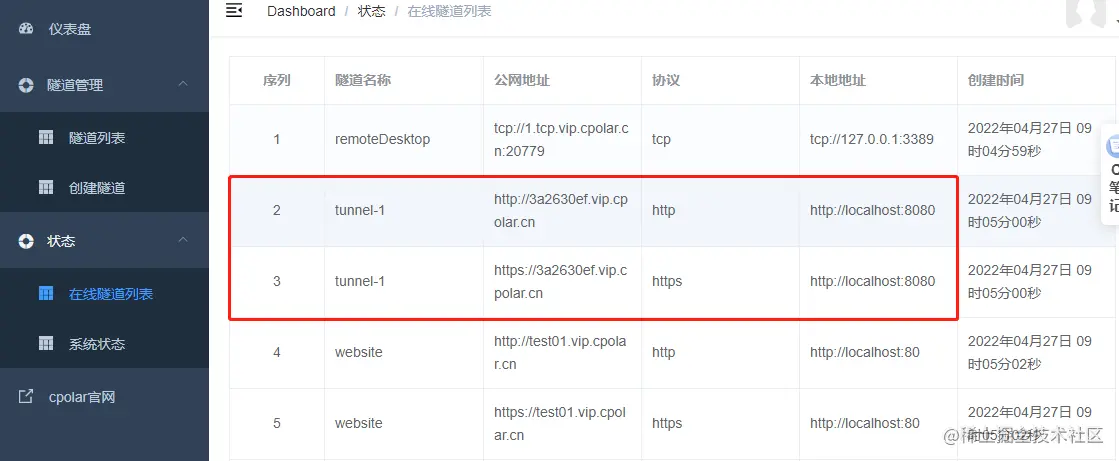Click tunnel-1 name in row 3
The width and height of the screenshot is (1119, 461).
[x=360, y=281]
